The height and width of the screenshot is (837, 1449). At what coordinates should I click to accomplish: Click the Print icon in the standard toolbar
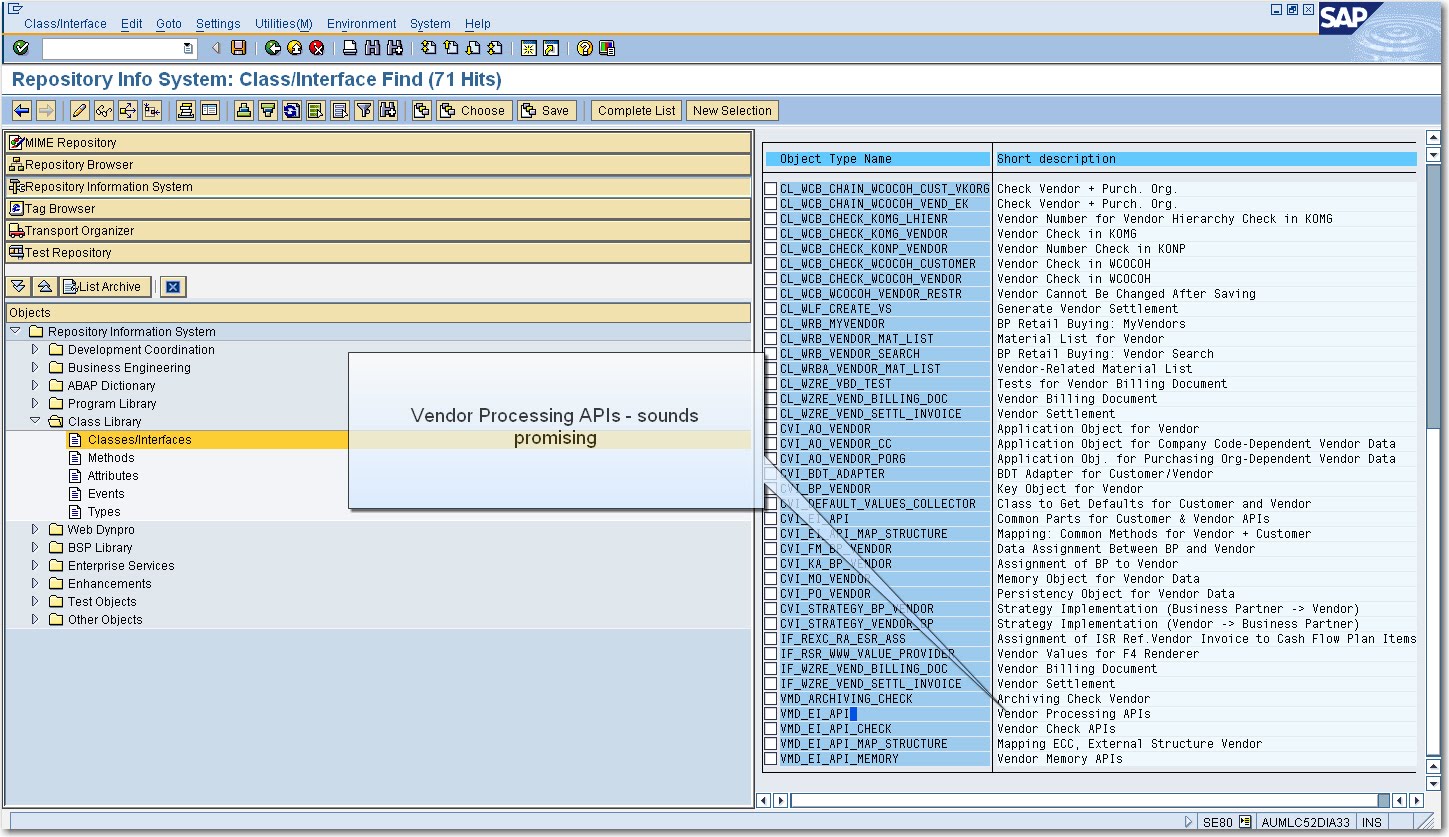tap(350, 48)
